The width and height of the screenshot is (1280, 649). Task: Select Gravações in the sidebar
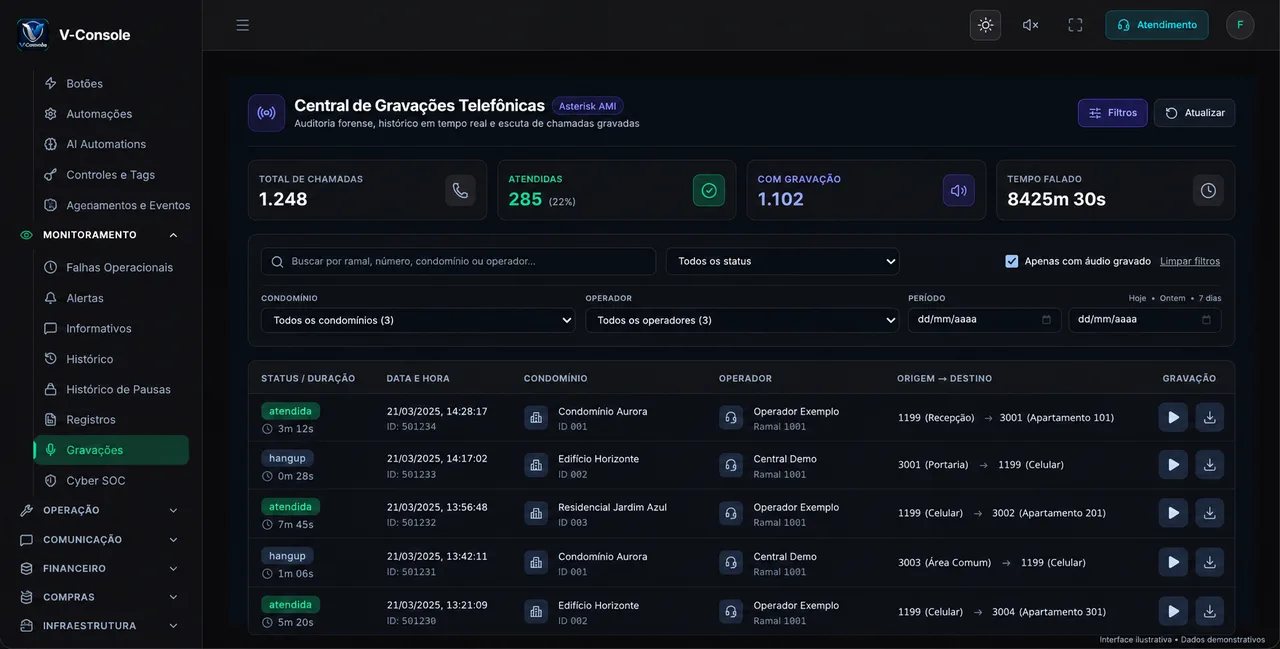click(x=111, y=450)
